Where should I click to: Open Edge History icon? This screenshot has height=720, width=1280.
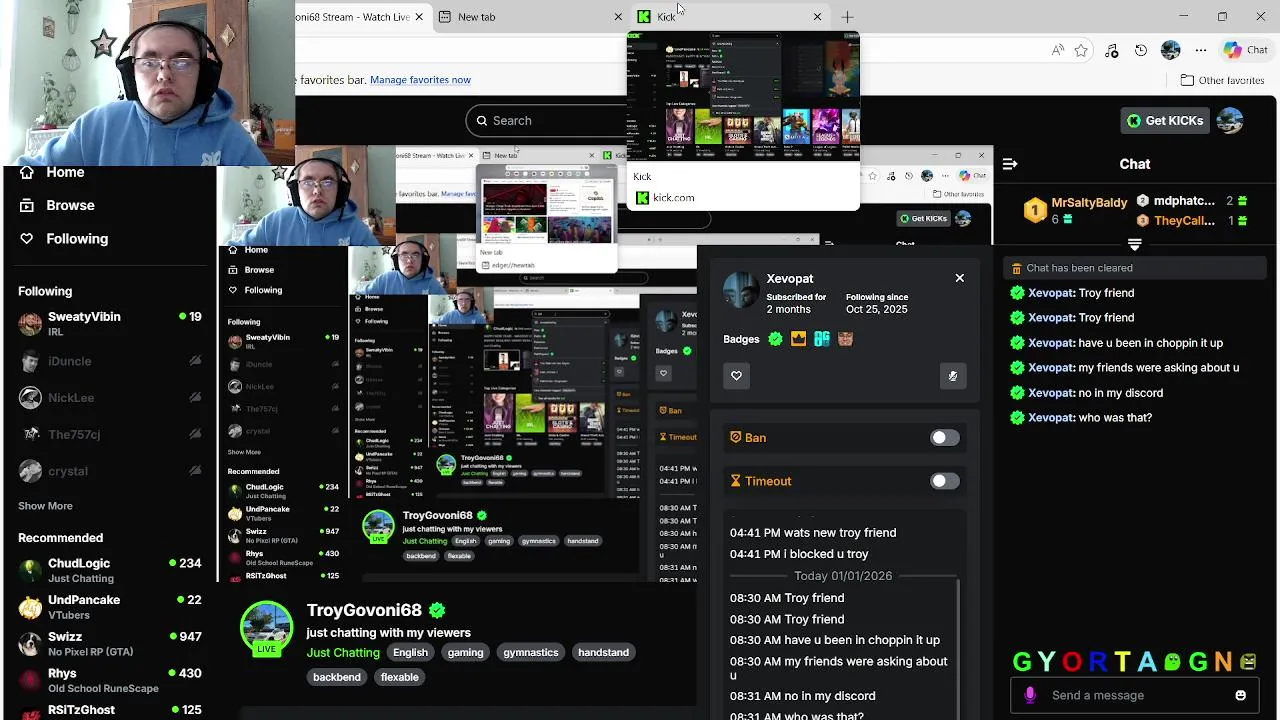click(x=1141, y=50)
